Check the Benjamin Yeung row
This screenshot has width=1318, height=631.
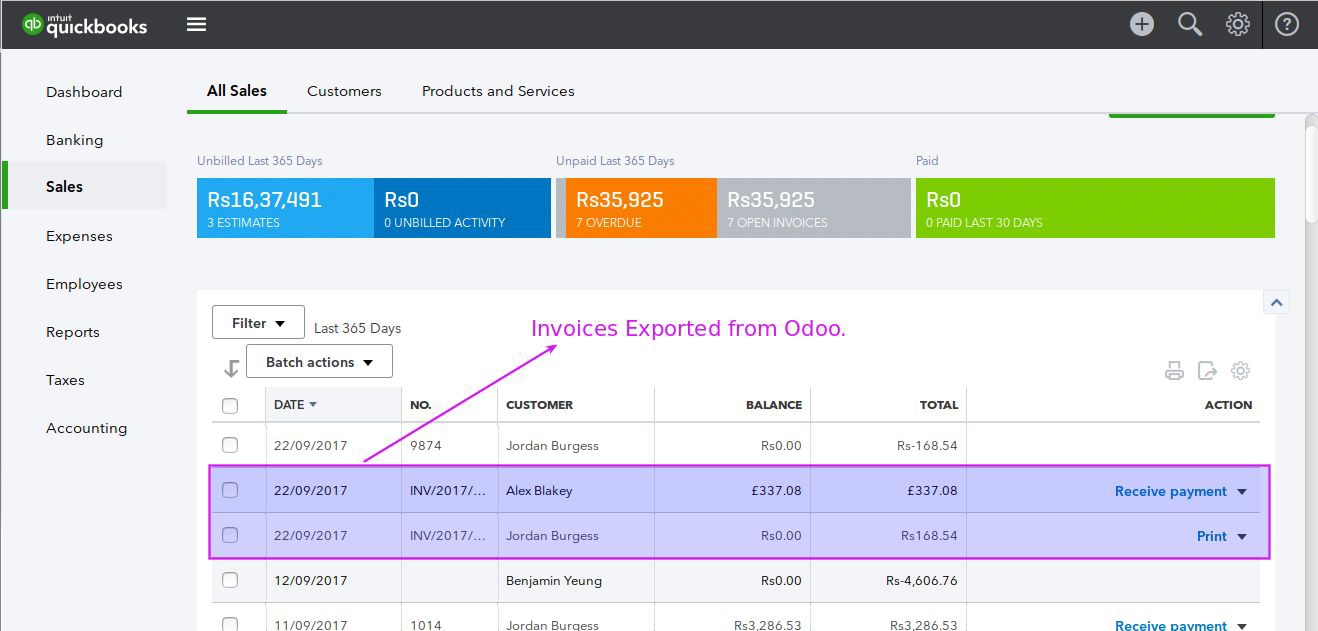pyautogui.click(x=230, y=580)
